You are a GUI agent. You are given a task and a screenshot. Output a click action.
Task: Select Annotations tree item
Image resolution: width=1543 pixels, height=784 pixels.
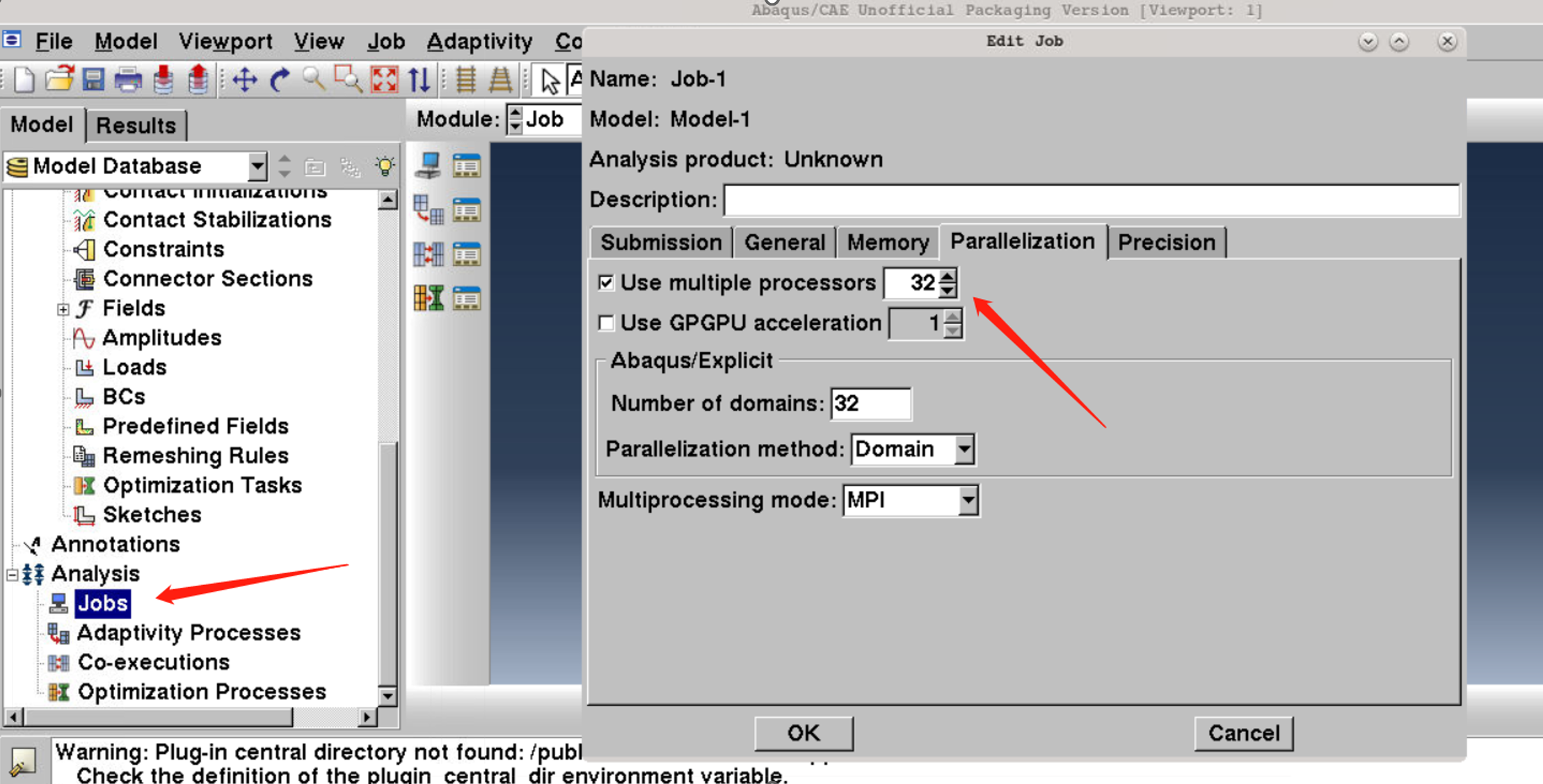click(115, 544)
